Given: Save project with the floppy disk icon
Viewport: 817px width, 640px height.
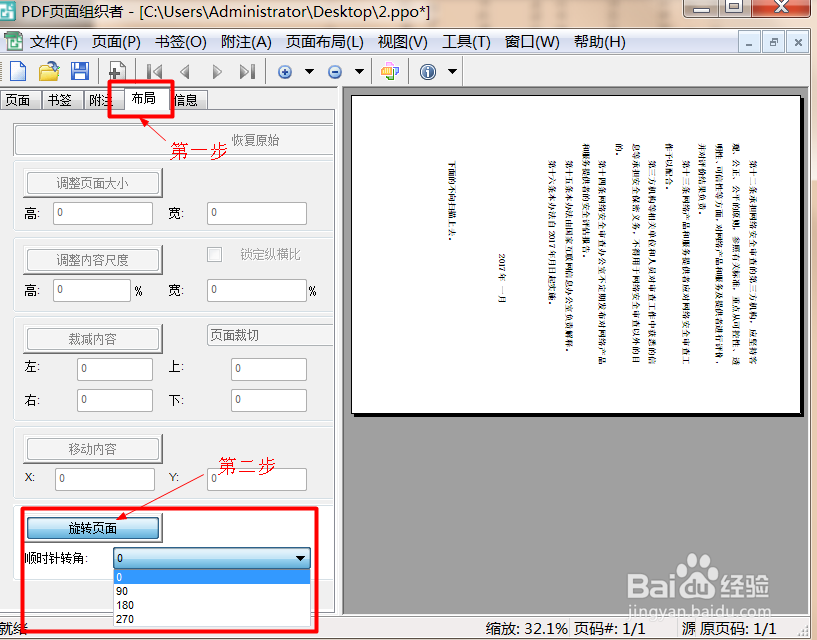Looking at the screenshot, I should pyautogui.click(x=80, y=71).
